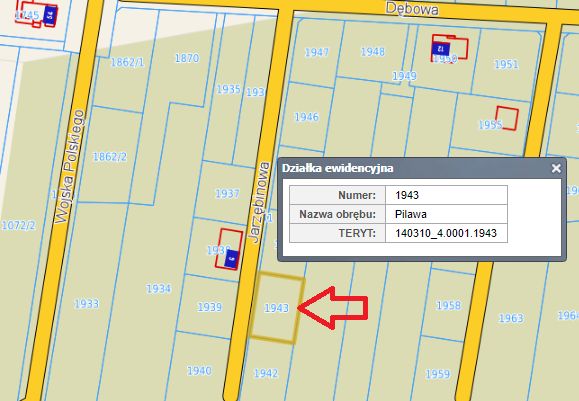Click parcel label 1963
Viewport: 579px width, 401px height.
(511, 318)
